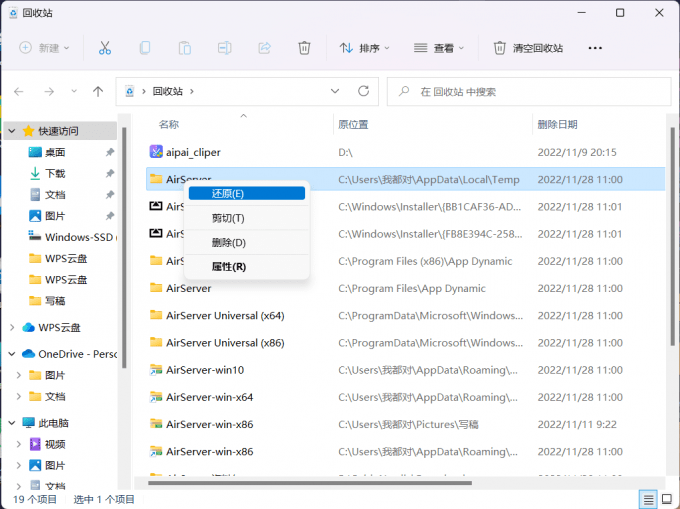680x509 pixels.
Task: Click the 快速访问 star icon
Action: [x=28, y=131]
